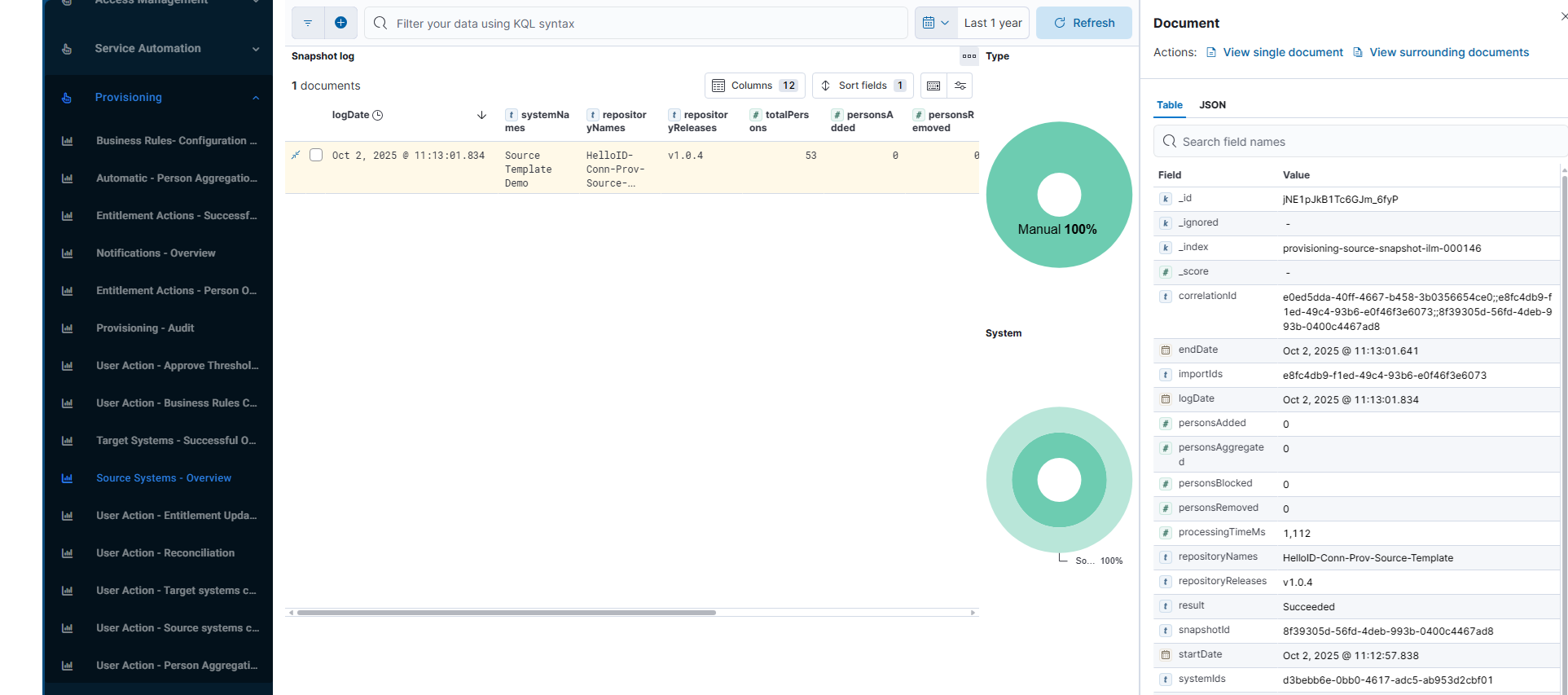Add a filter with the plus icon
Viewport: 1568px width, 695px height.
pos(340,23)
